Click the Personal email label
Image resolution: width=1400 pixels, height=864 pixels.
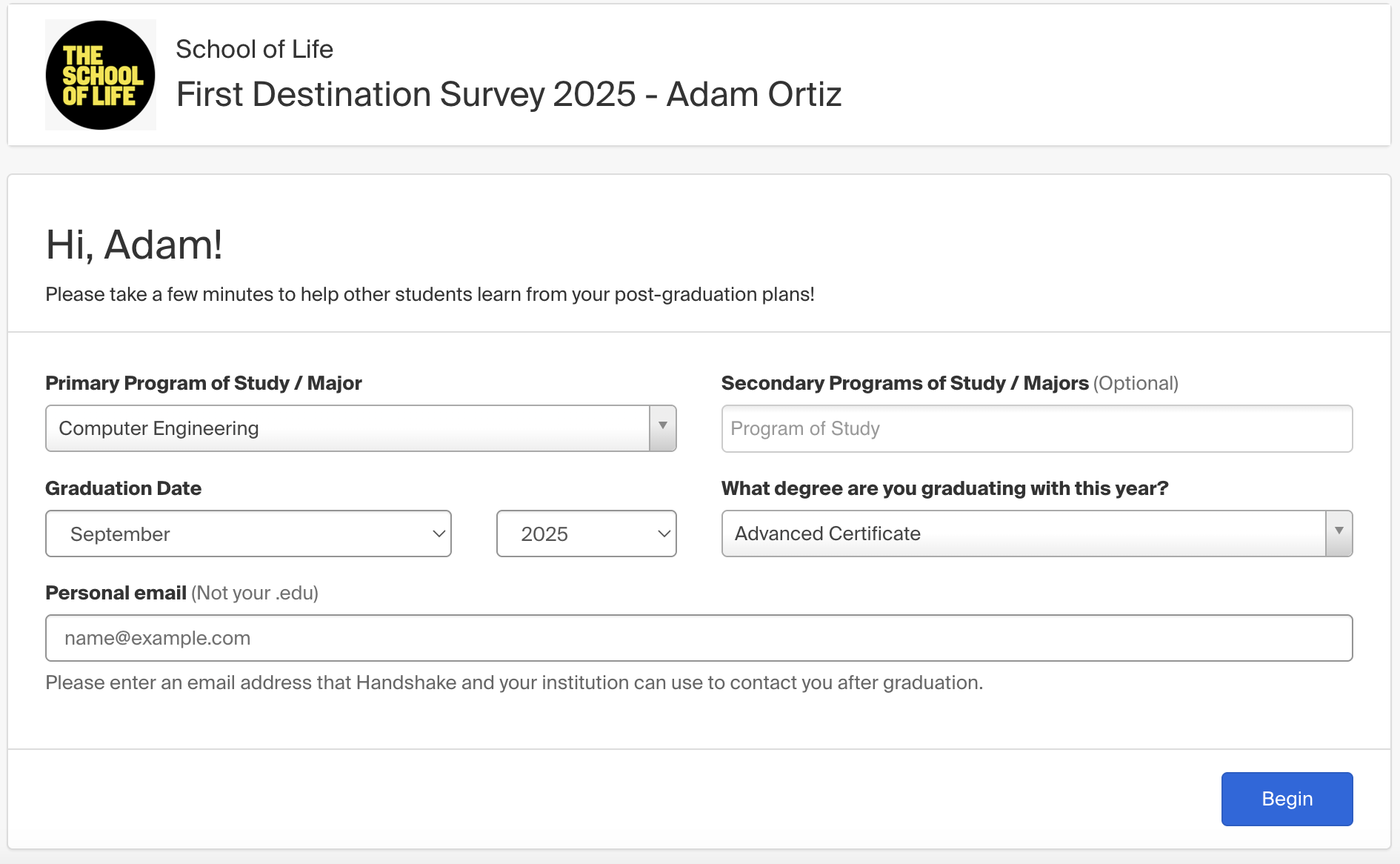116,593
